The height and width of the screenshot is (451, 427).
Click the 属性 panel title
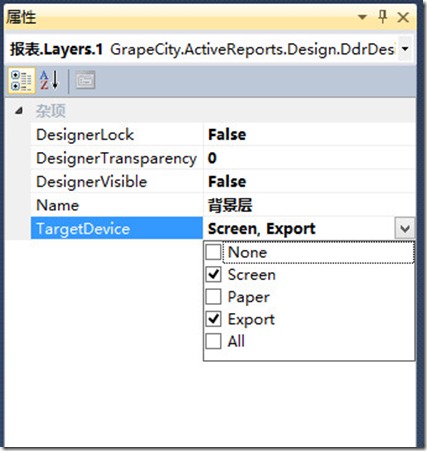(x=21, y=17)
